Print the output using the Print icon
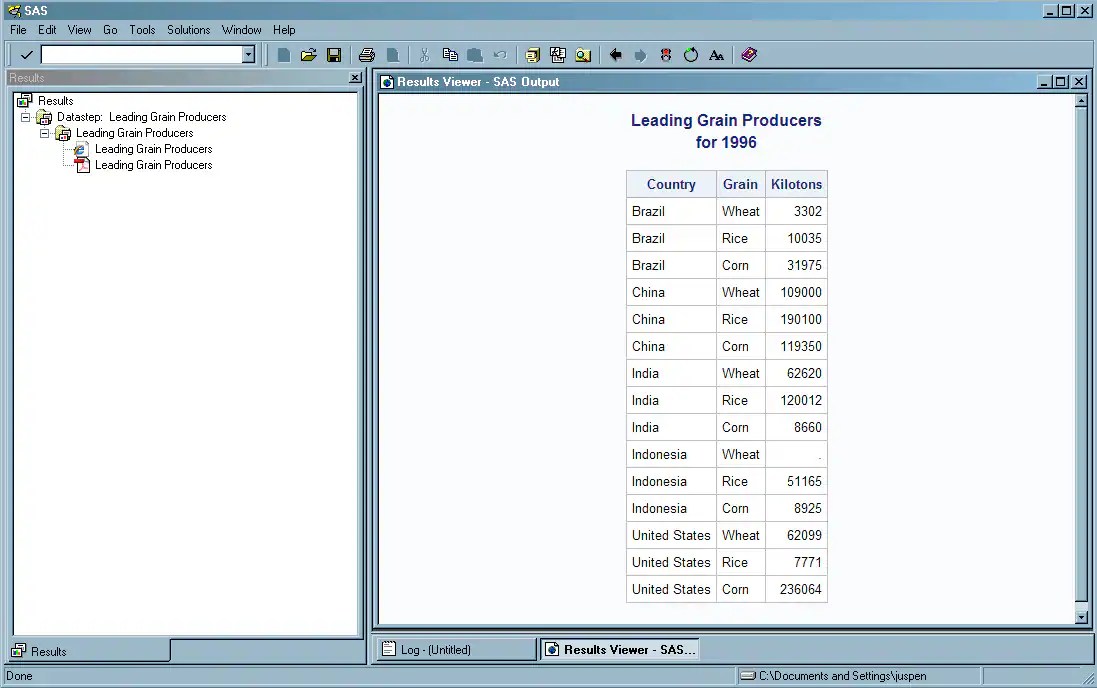Viewport: 1097px width, 688px height. 368,55
